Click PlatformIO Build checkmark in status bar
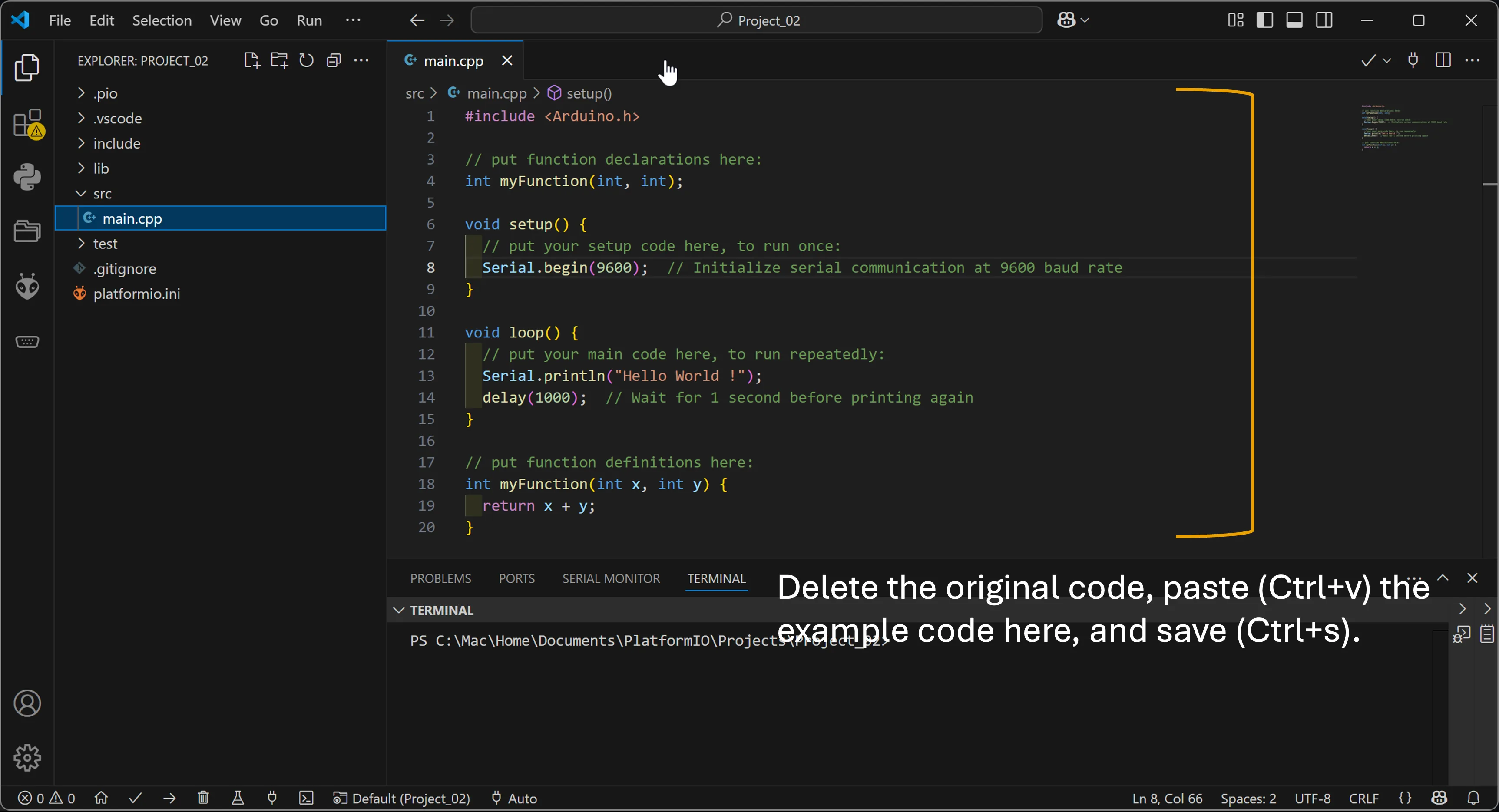Image resolution: width=1499 pixels, height=812 pixels. click(x=136, y=798)
